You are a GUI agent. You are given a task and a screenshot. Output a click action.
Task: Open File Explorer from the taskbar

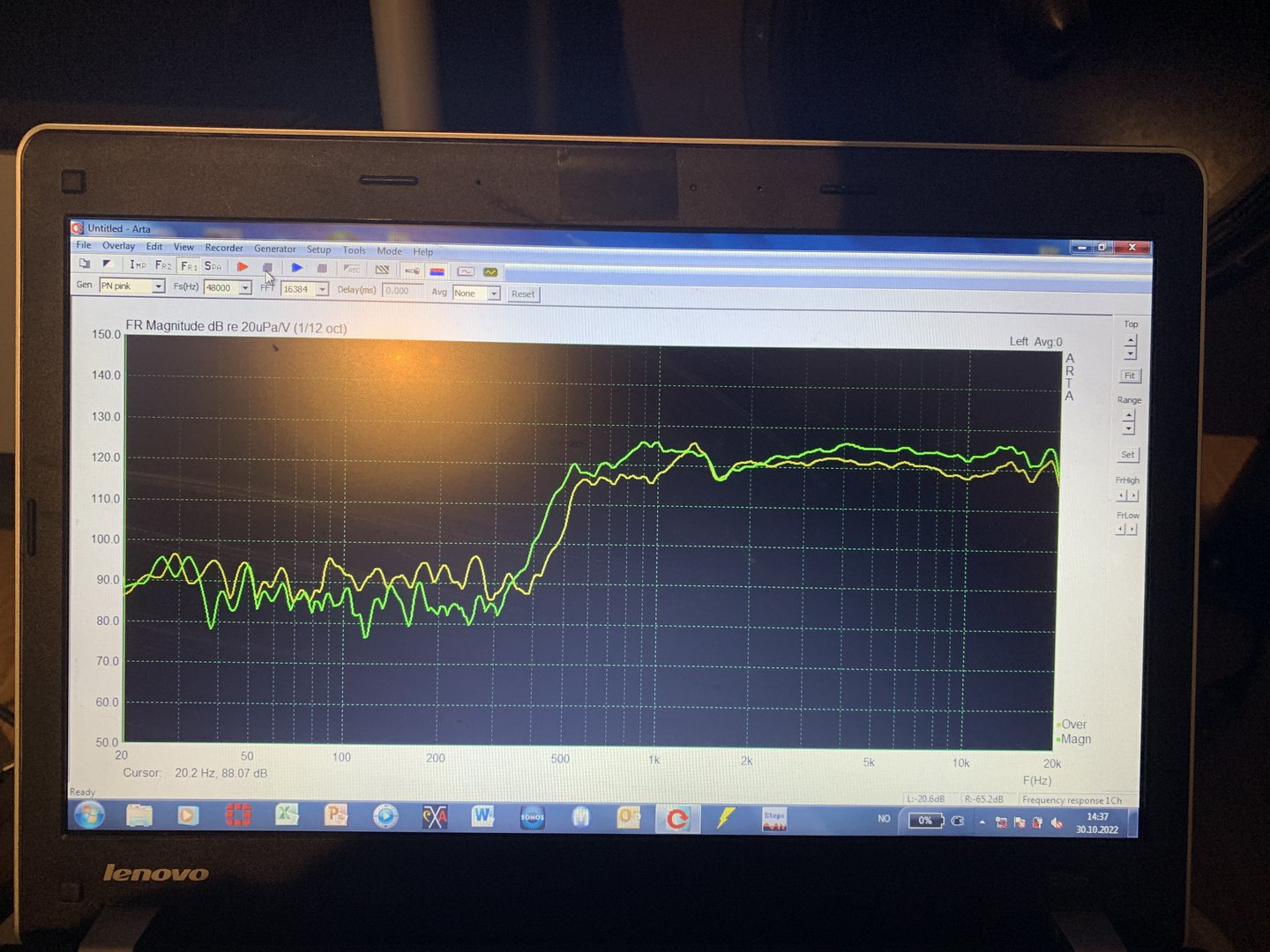(139, 816)
